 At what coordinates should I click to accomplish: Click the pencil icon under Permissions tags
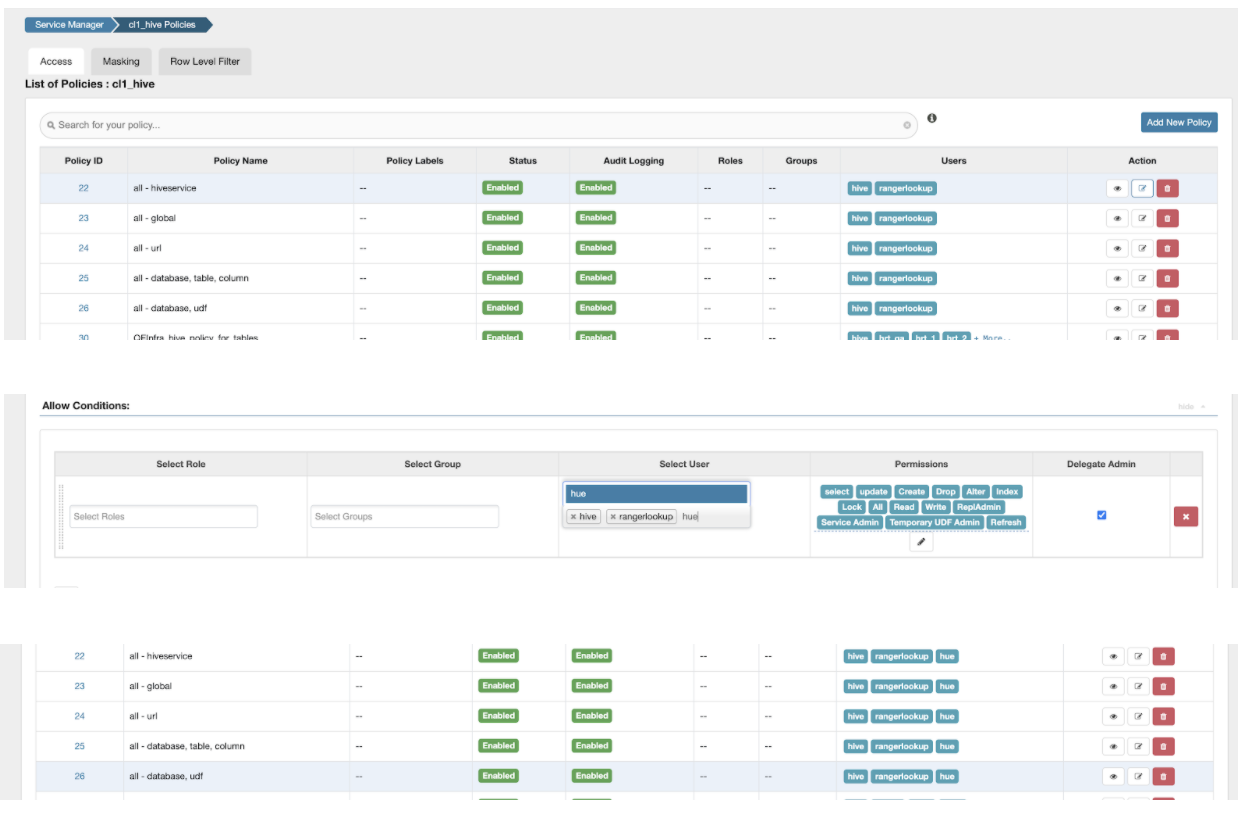(x=921, y=542)
